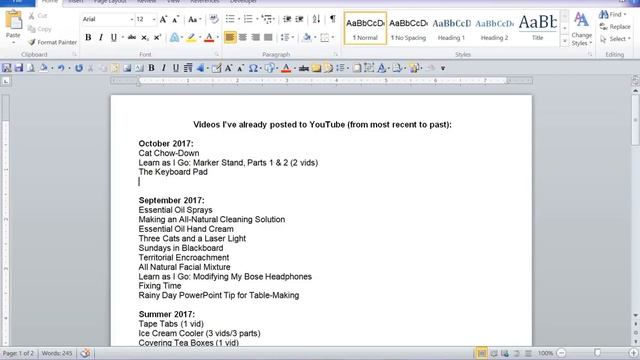
Task: Toggle Italic in ribbon Font group
Action: 100,38
